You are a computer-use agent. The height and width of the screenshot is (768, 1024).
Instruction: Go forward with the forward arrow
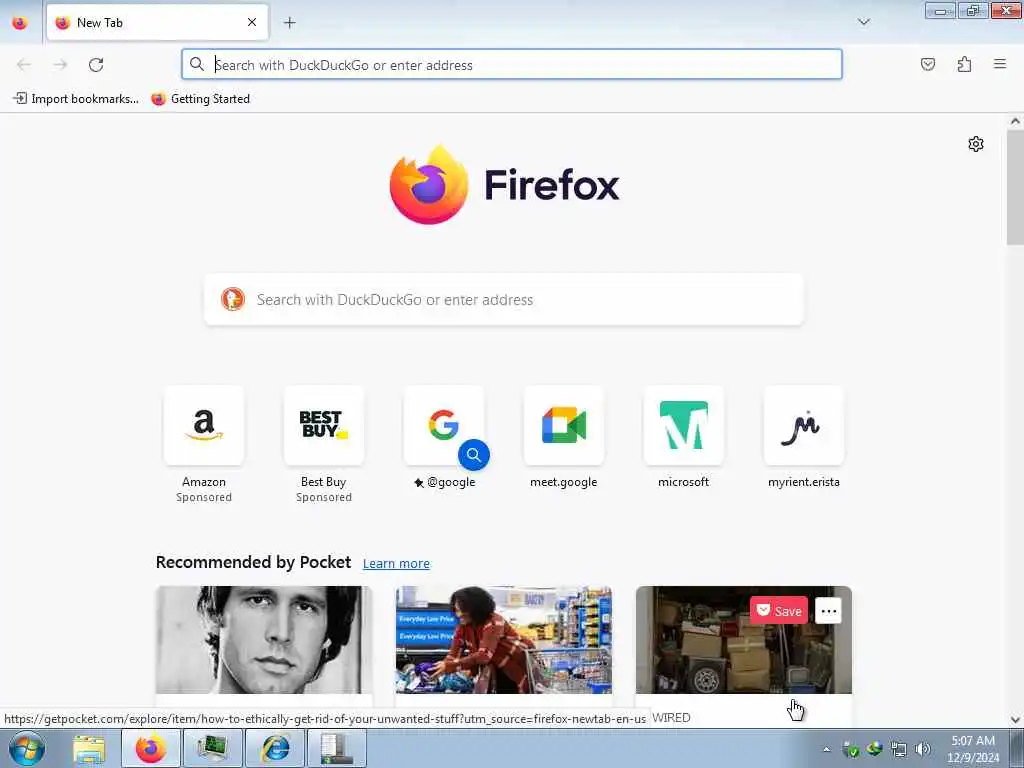[x=60, y=65]
